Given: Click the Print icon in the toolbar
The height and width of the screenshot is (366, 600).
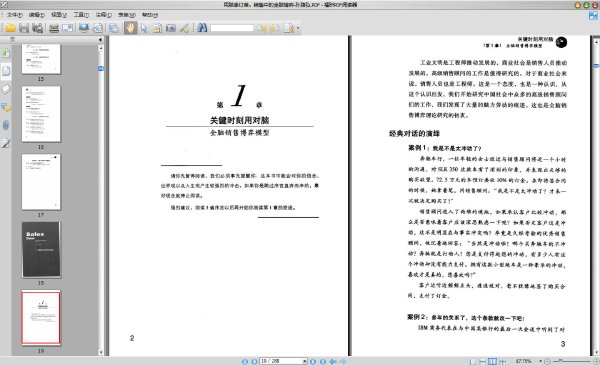Looking at the screenshot, I should click(54, 28).
